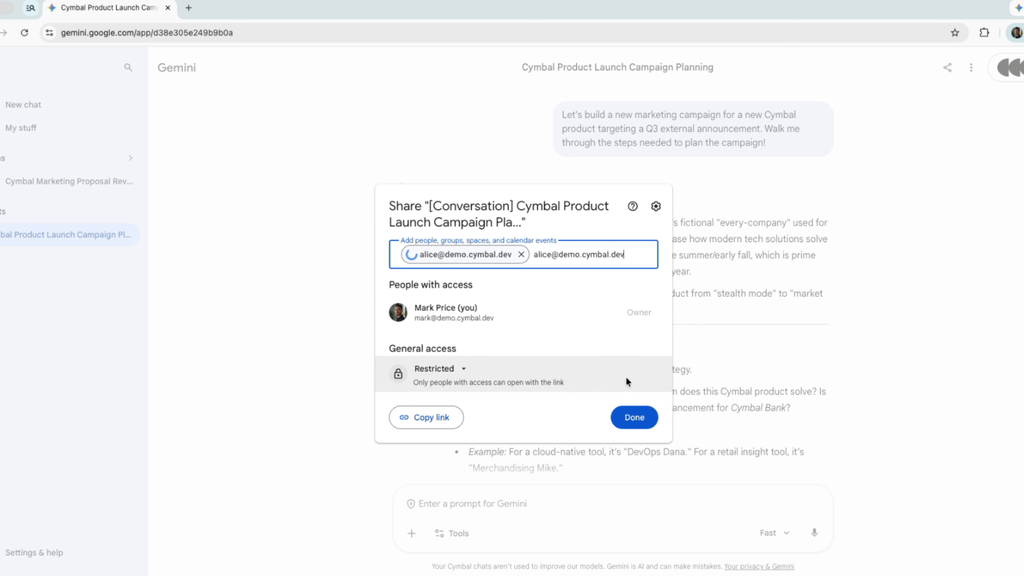Open Settings & help
1024x576 pixels.
coord(34,552)
